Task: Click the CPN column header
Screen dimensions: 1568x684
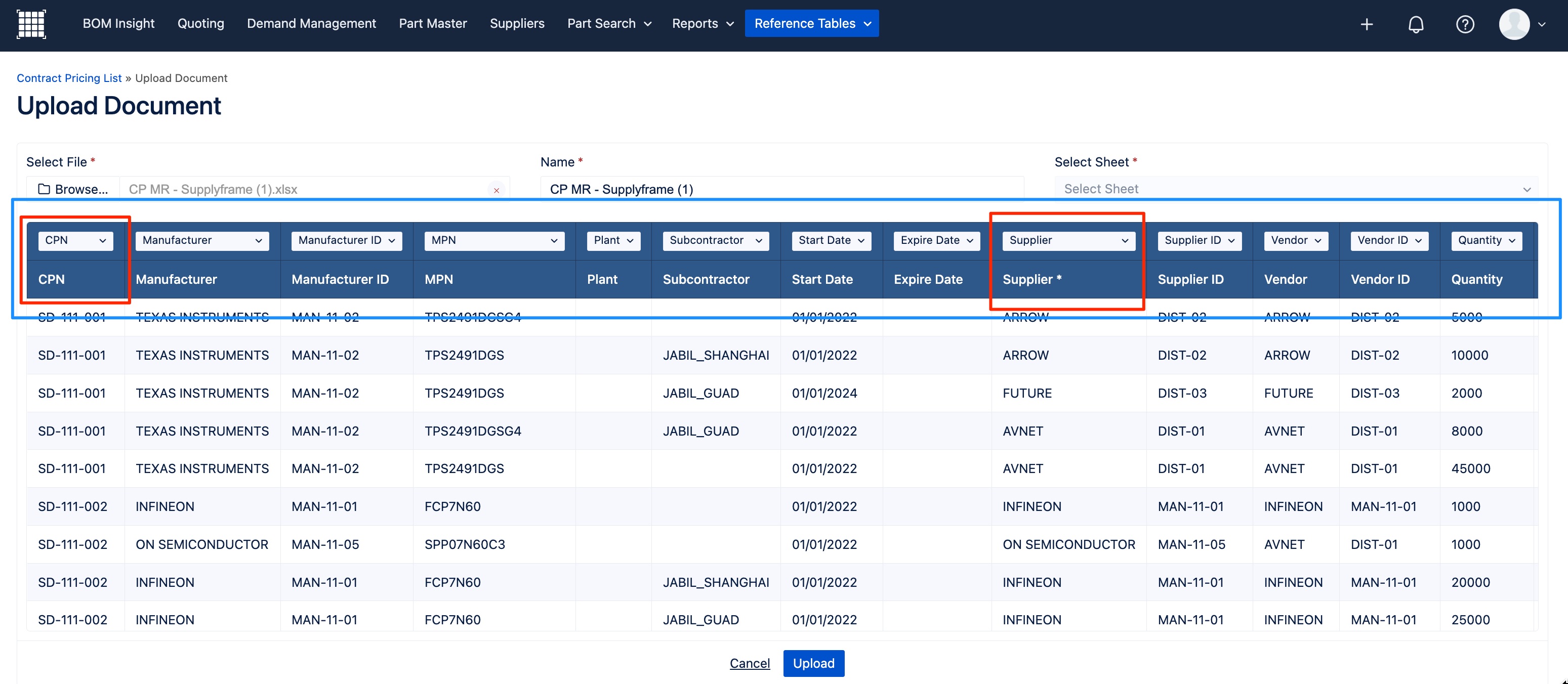Action: click(75, 279)
